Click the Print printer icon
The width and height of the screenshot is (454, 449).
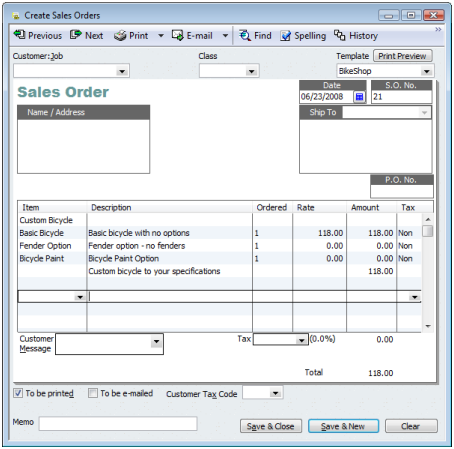pos(120,35)
